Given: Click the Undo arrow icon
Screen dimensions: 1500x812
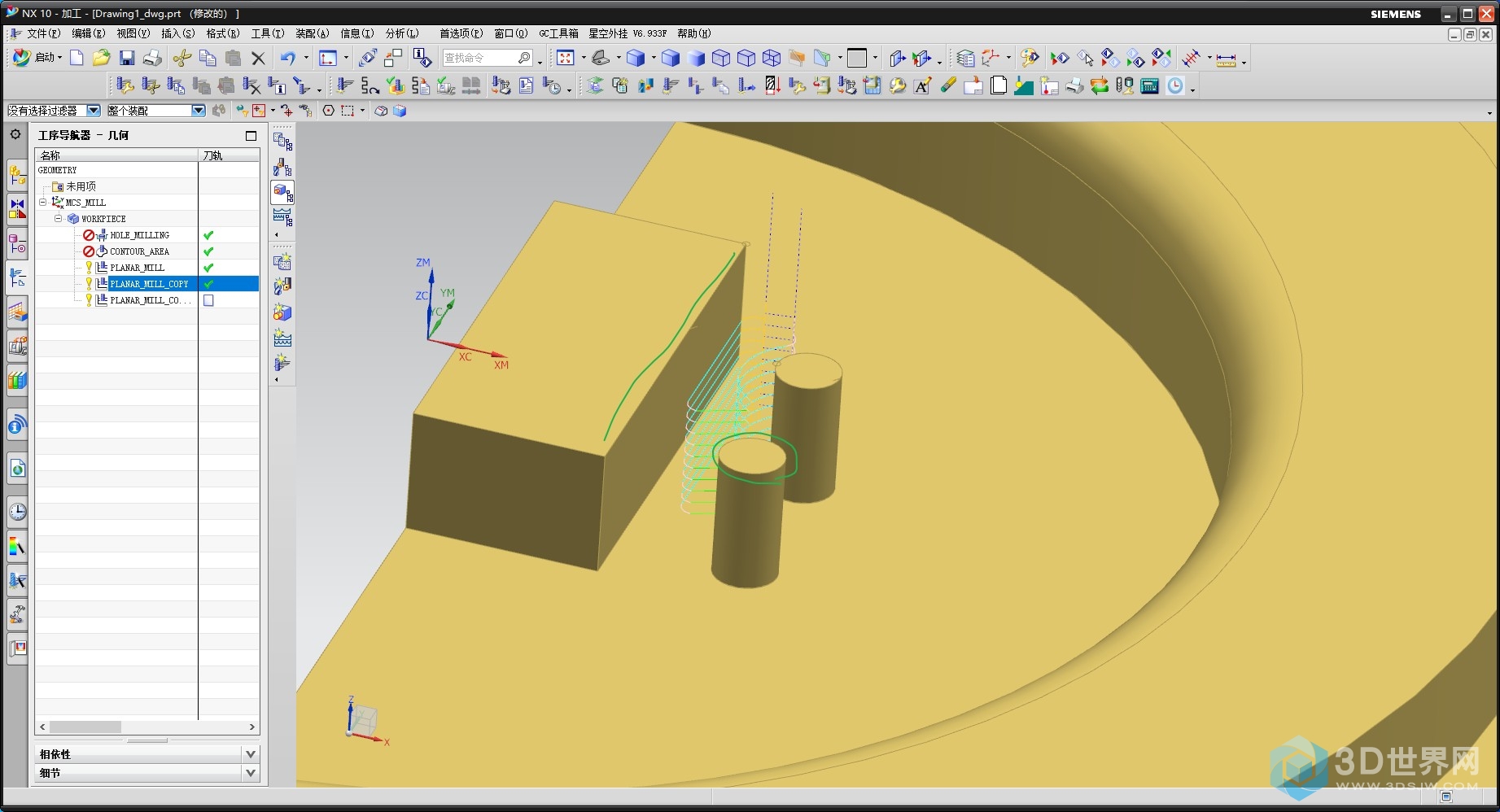Looking at the screenshot, I should (x=287, y=58).
